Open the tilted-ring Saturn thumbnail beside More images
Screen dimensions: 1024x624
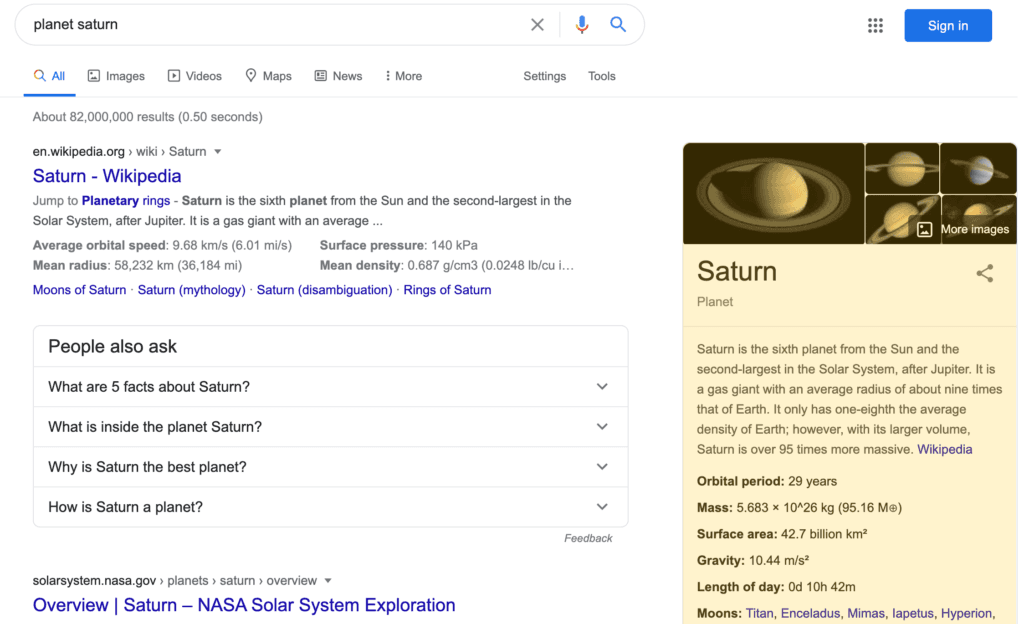(902, 220)
